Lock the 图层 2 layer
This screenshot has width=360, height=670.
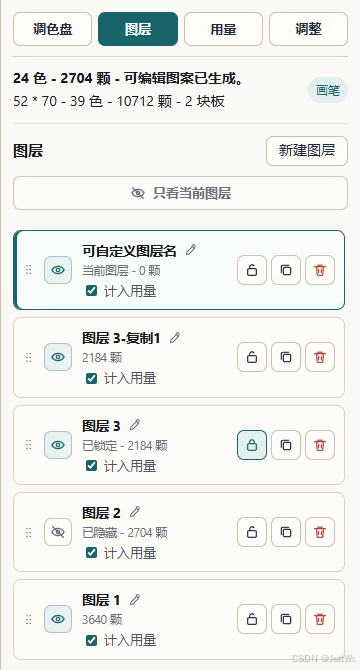(252, 532)
